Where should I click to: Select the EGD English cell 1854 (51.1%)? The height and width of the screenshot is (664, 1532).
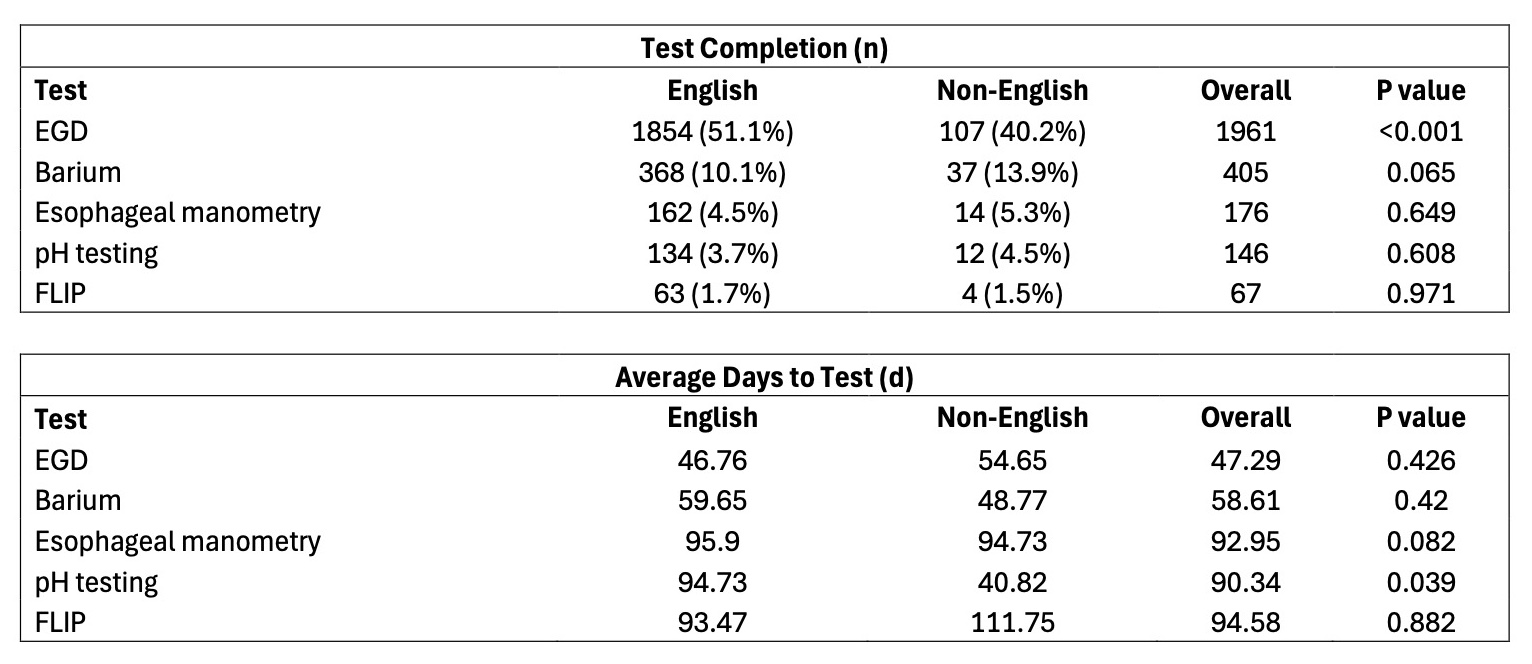712,131
